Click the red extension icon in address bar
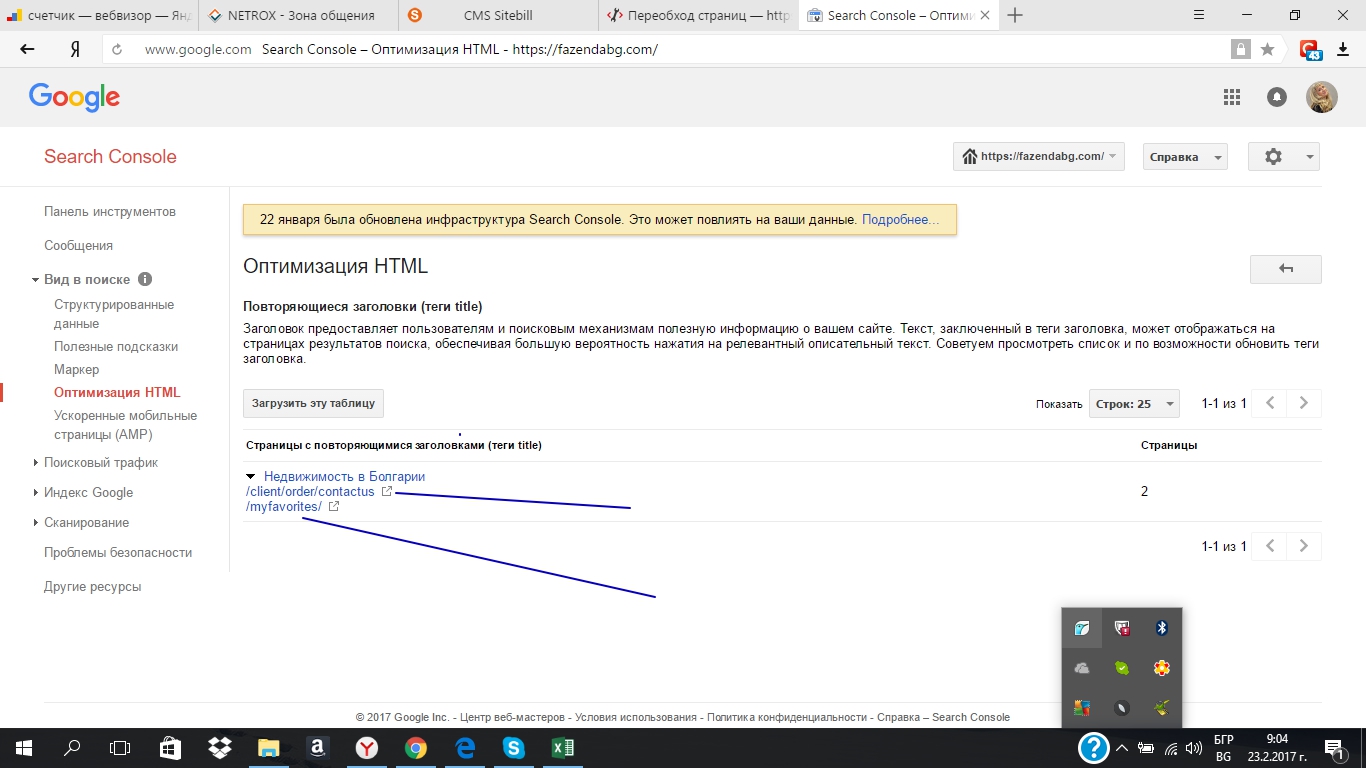 coord(1310,49)
